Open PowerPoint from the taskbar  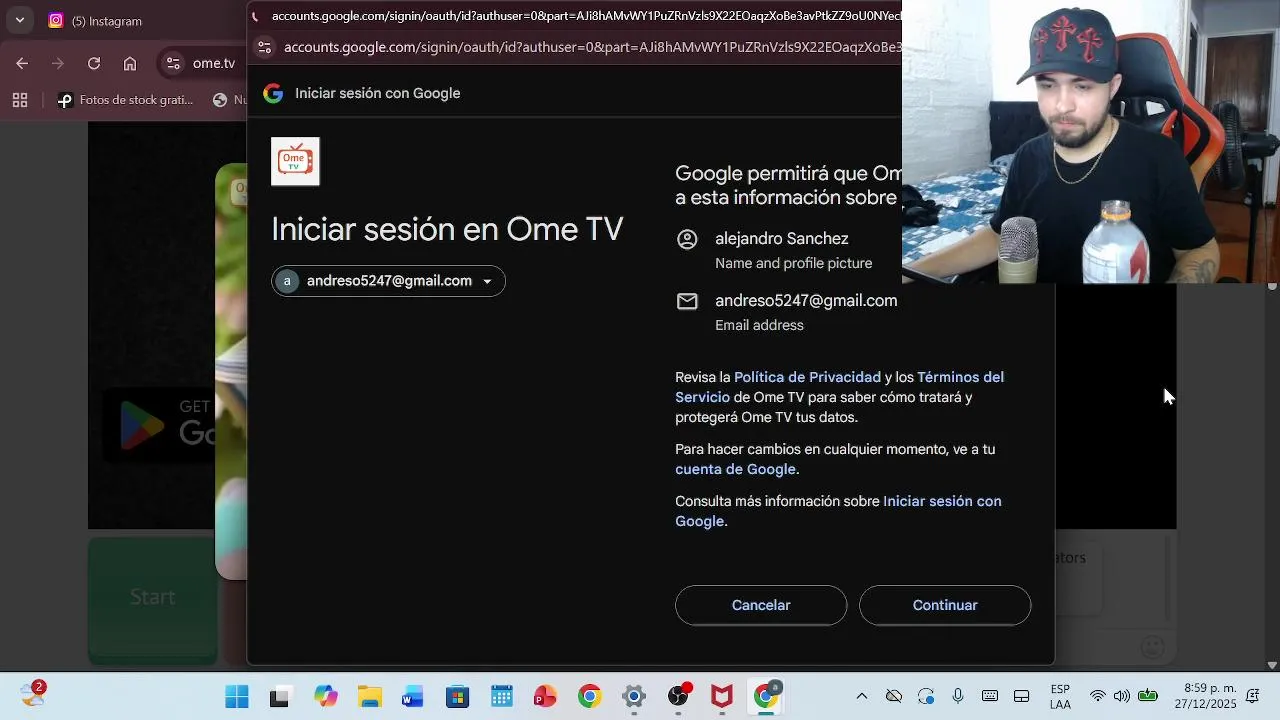[545, 697]
